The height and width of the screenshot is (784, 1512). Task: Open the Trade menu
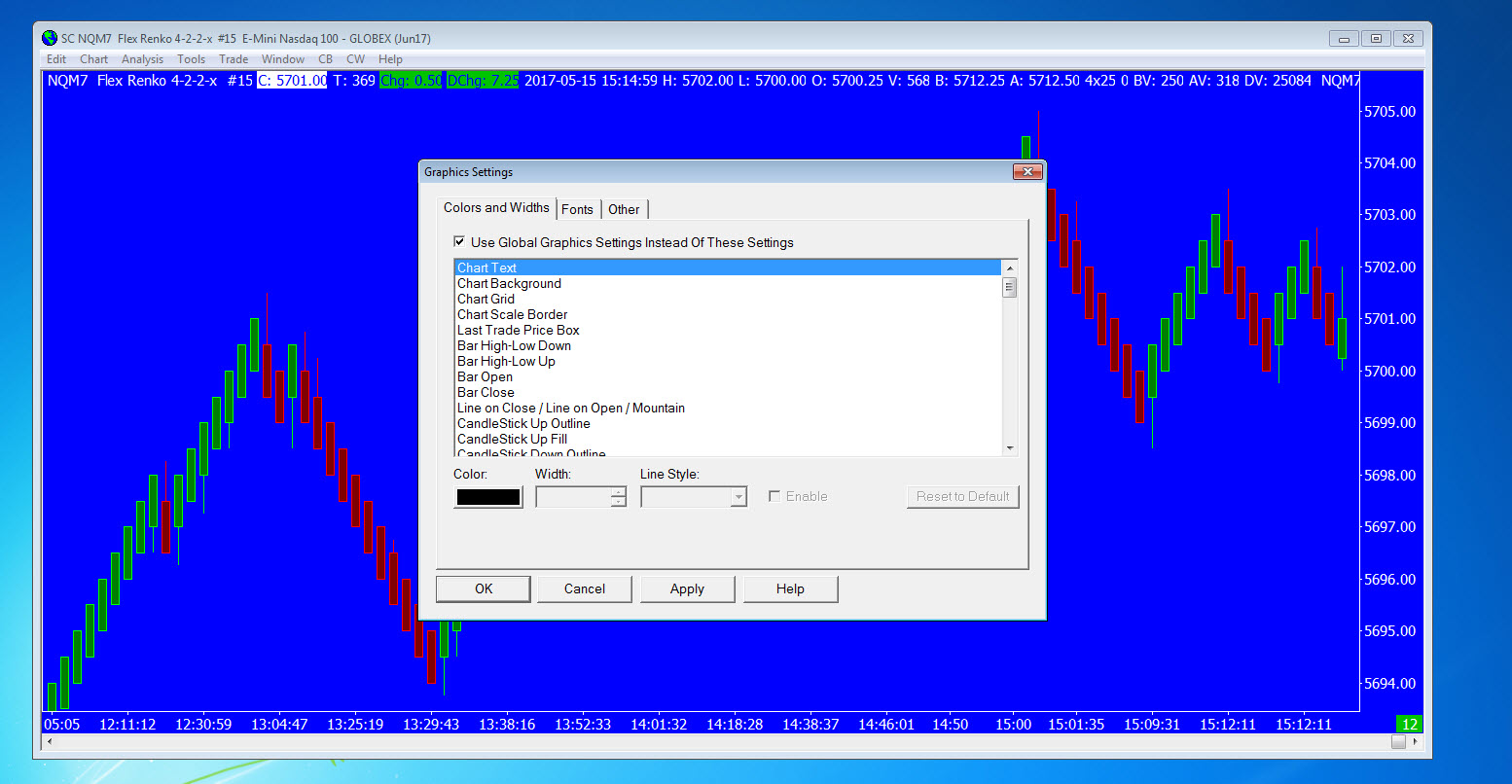234,59
